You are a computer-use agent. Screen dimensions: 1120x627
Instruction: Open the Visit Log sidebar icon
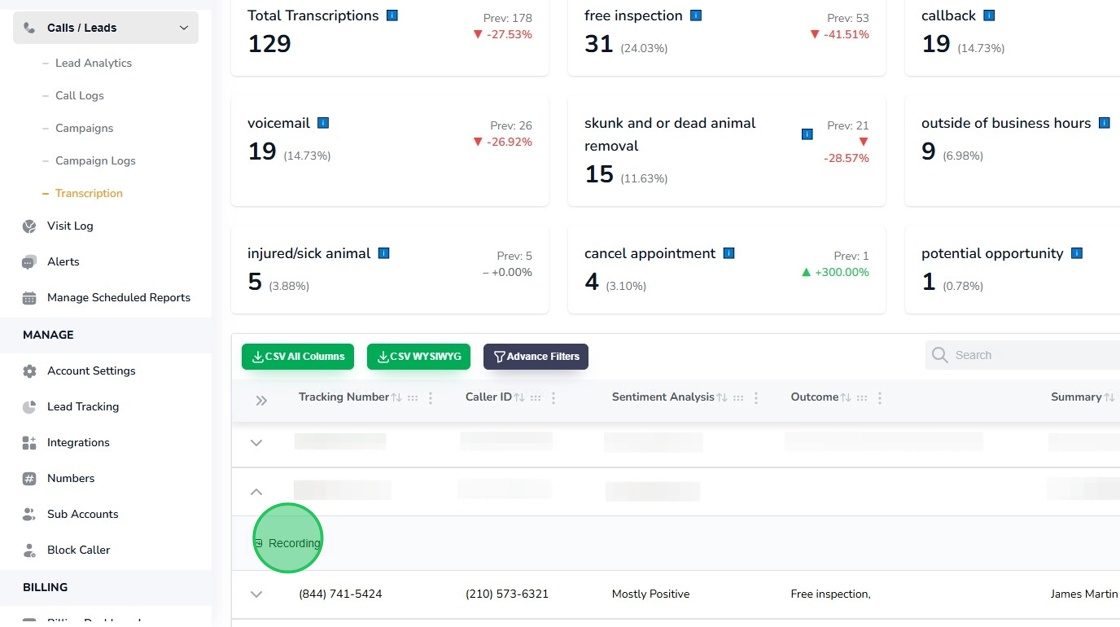click(x=29, y=226)
